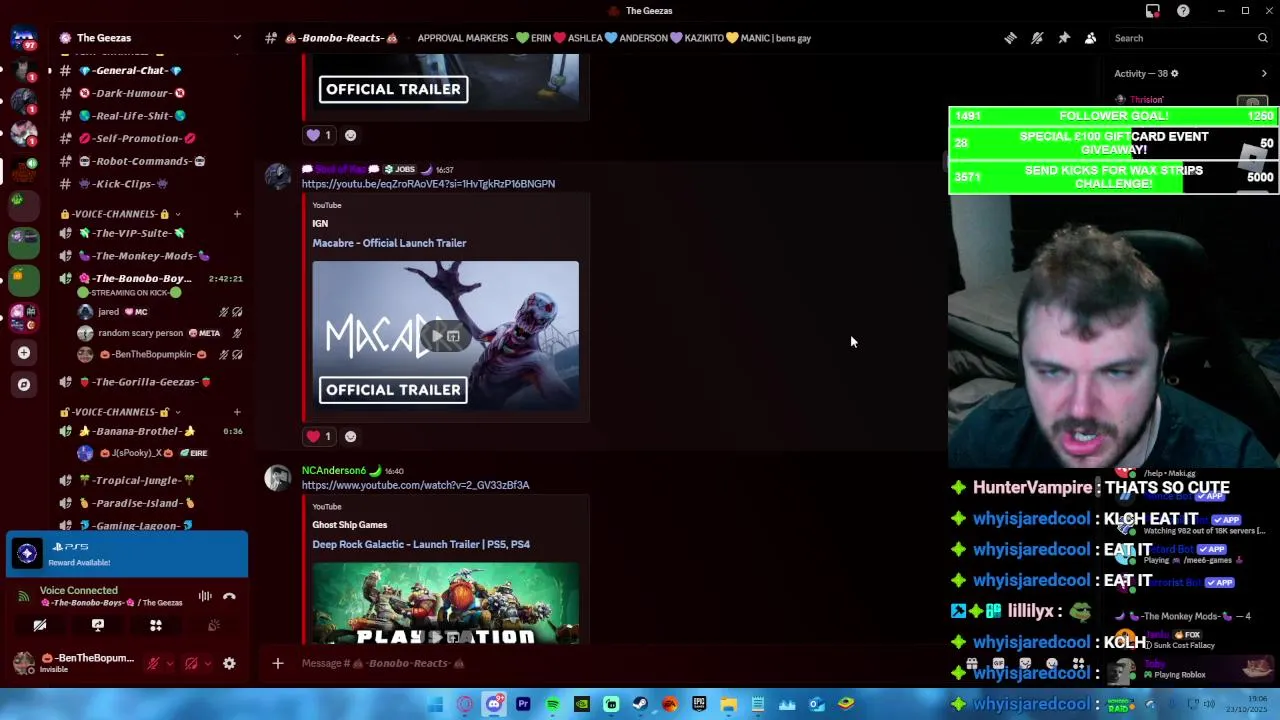Viewport: 1280px width, 720px height.
Task: Open the attachment plus button
Action: click(278, 663)
